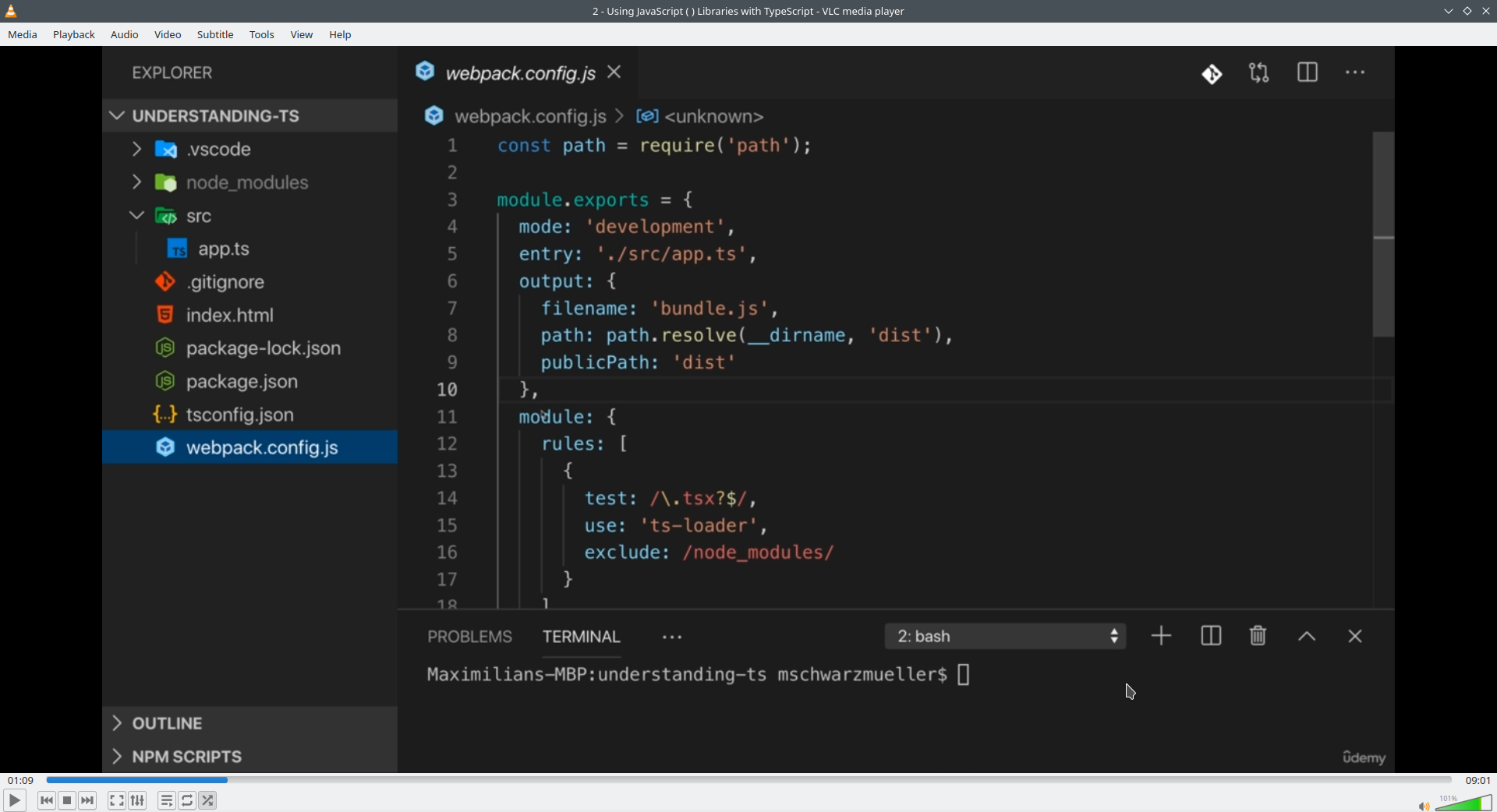Viewport: 1497px width, 812px height.
Task: Select the webpack.config.js editor tab
Action: point(518,72)
